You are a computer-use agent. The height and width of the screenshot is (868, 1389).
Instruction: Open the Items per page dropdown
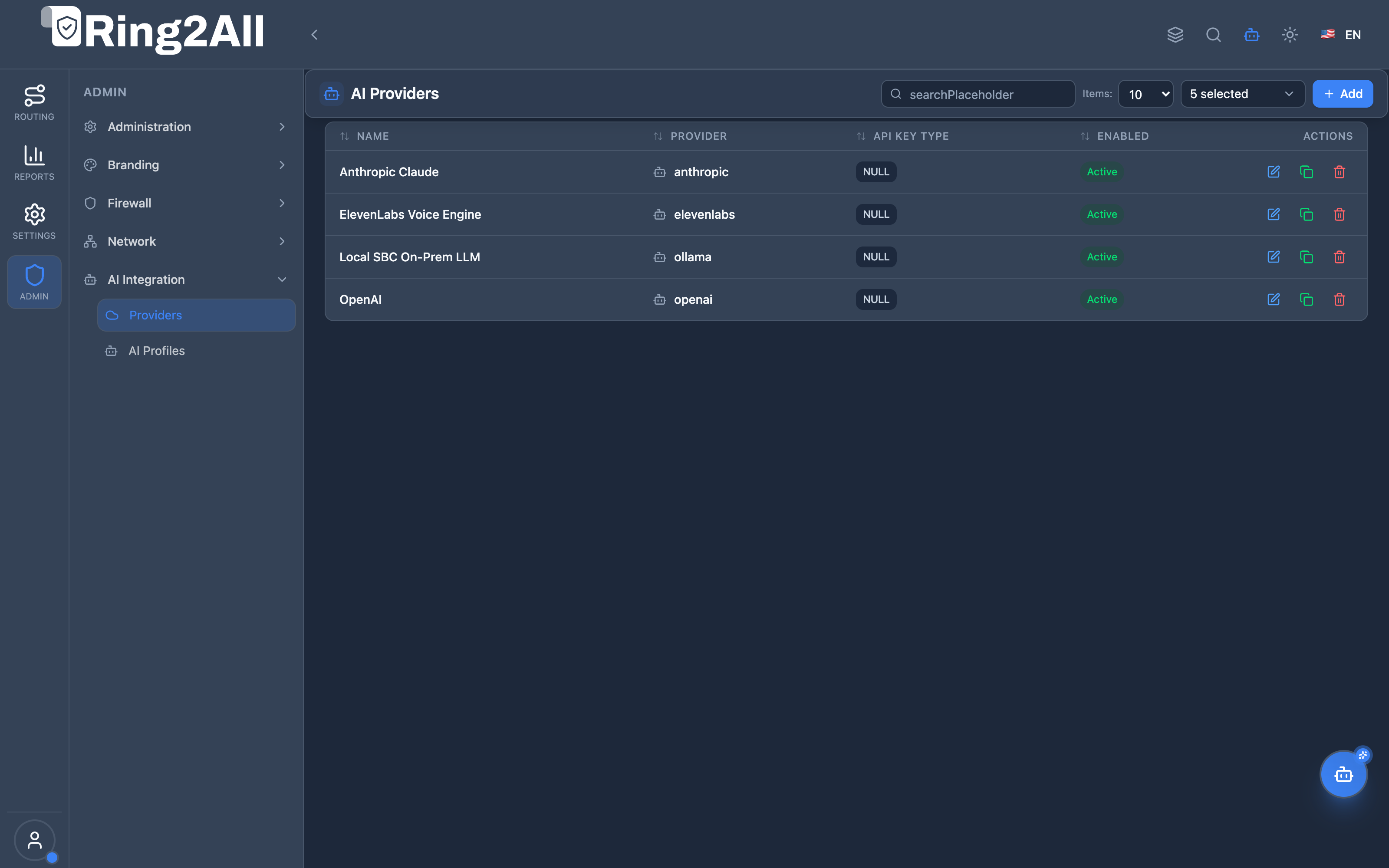pos(1145,94)
